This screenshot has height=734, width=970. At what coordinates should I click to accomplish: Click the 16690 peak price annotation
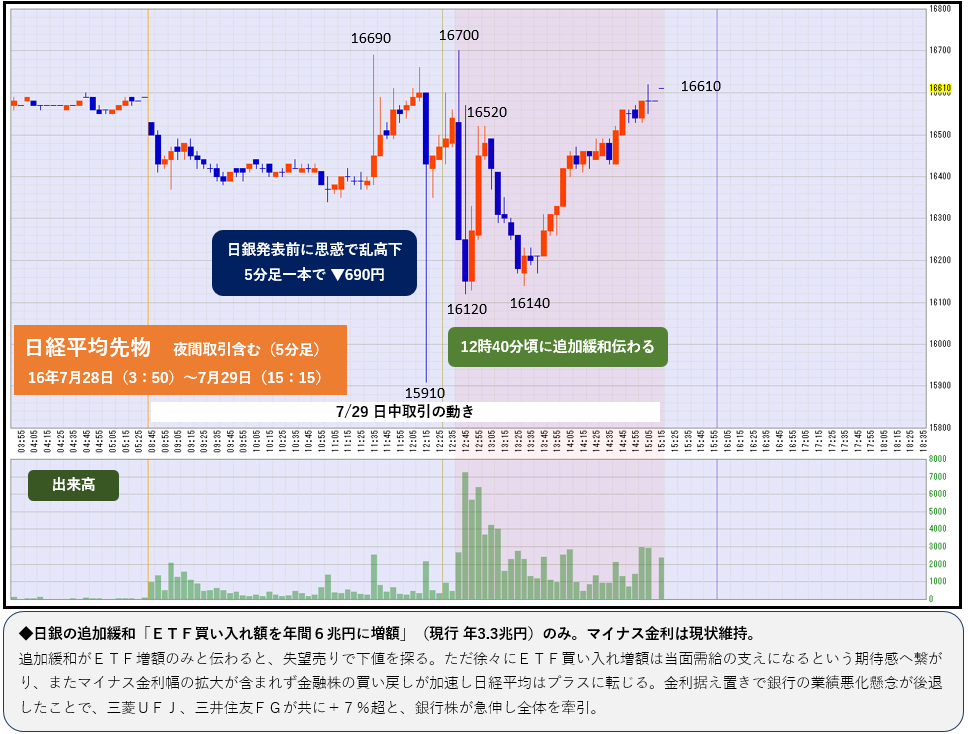pyautogui.click(x=370, y=38)
